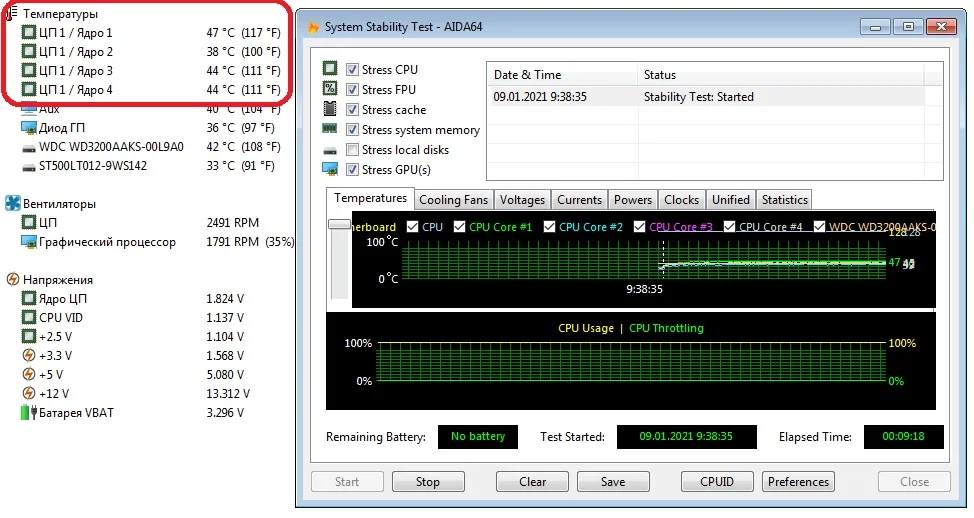Viewport: 974px width, 518px height.
Task: Click the 13.312 V reading for +12 V
Action: tap(228, 394)
